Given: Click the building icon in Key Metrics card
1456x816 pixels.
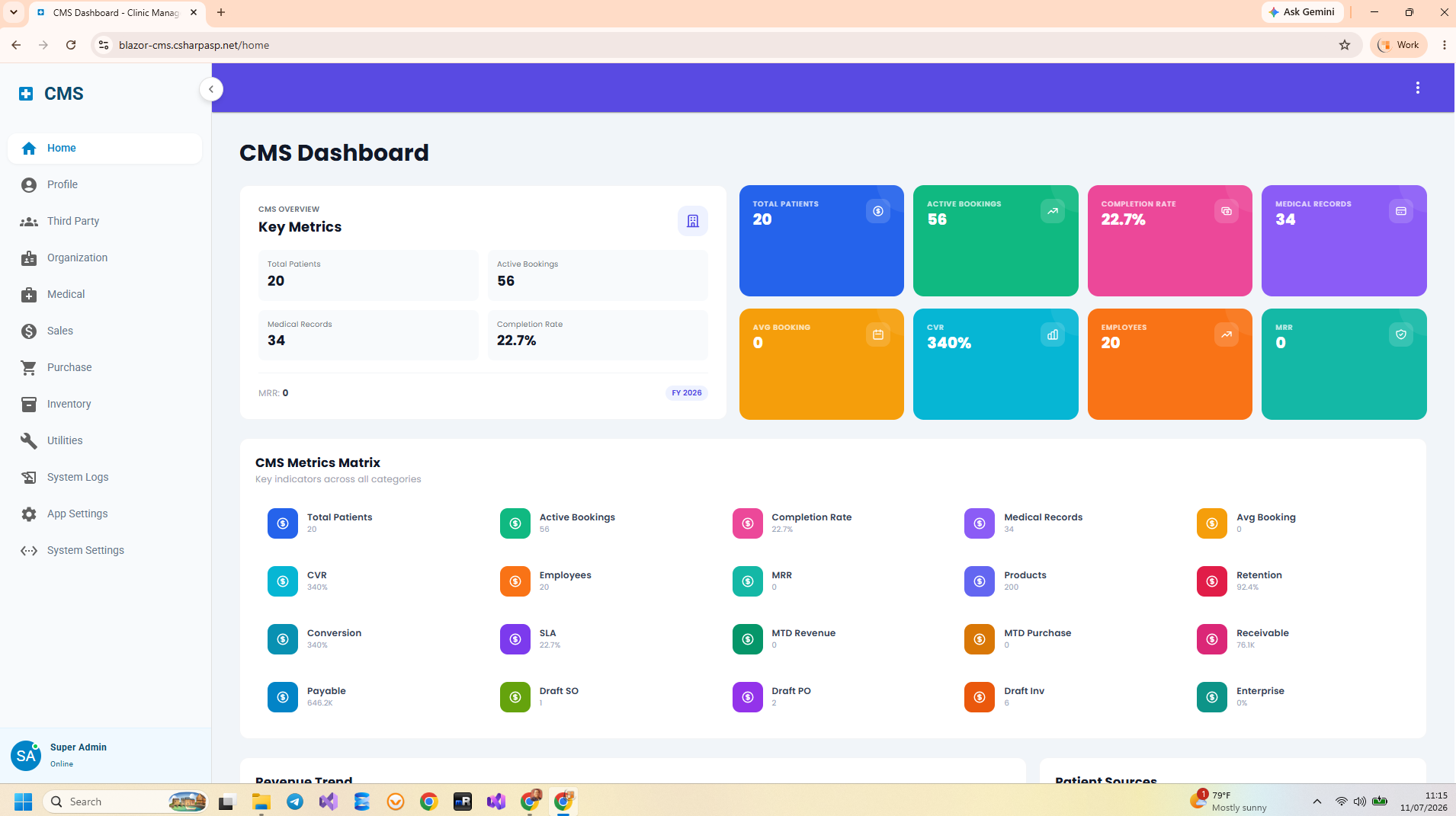Looking at the screenshot, I should pos(692,221).
